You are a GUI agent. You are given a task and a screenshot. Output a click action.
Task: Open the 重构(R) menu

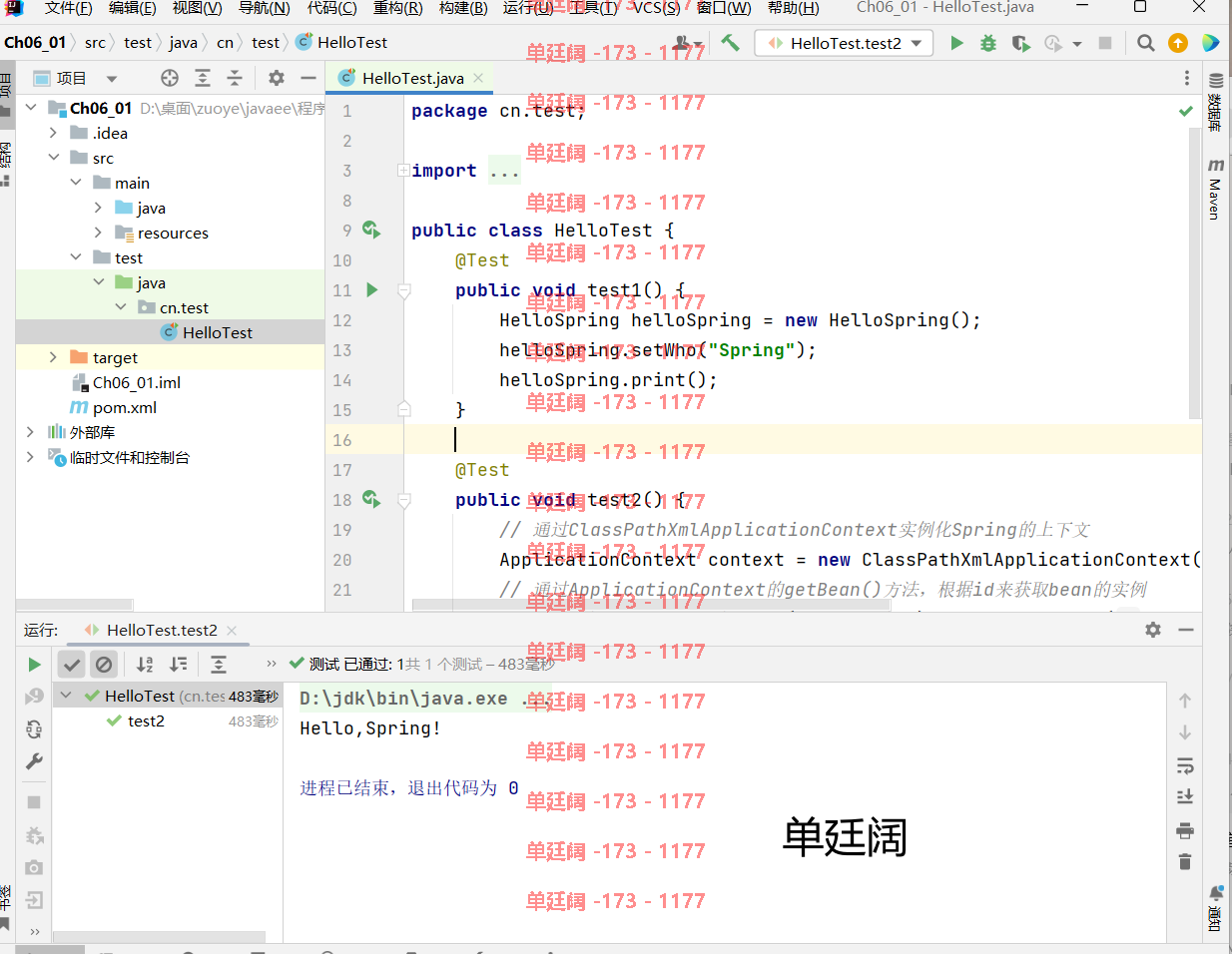tap(398, 8)
